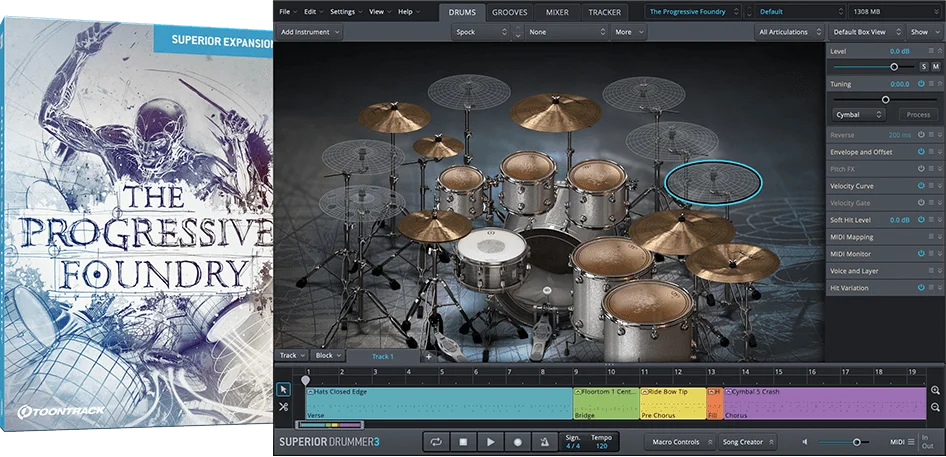Open the Block menu button
This screenshot has width=946, height=457.
click(329, 356)
